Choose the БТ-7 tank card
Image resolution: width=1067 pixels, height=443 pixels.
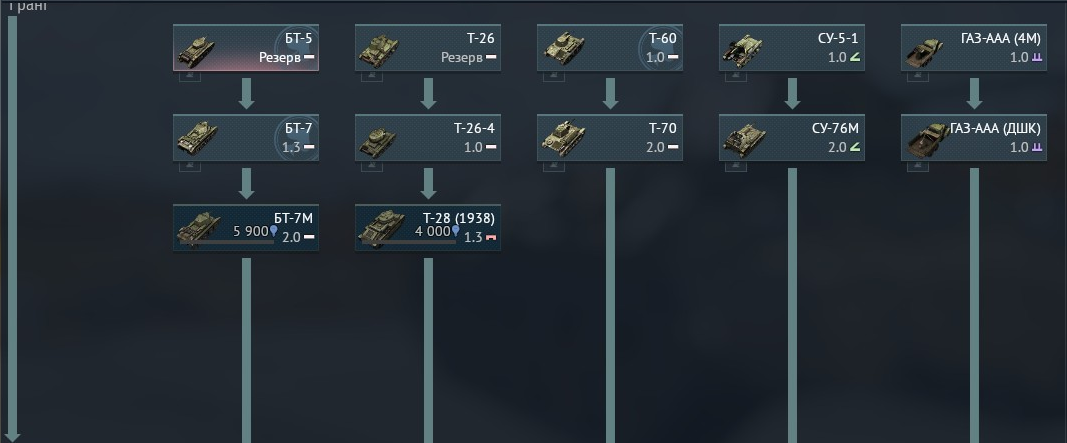pyautogui.click(x=246, y=137)
